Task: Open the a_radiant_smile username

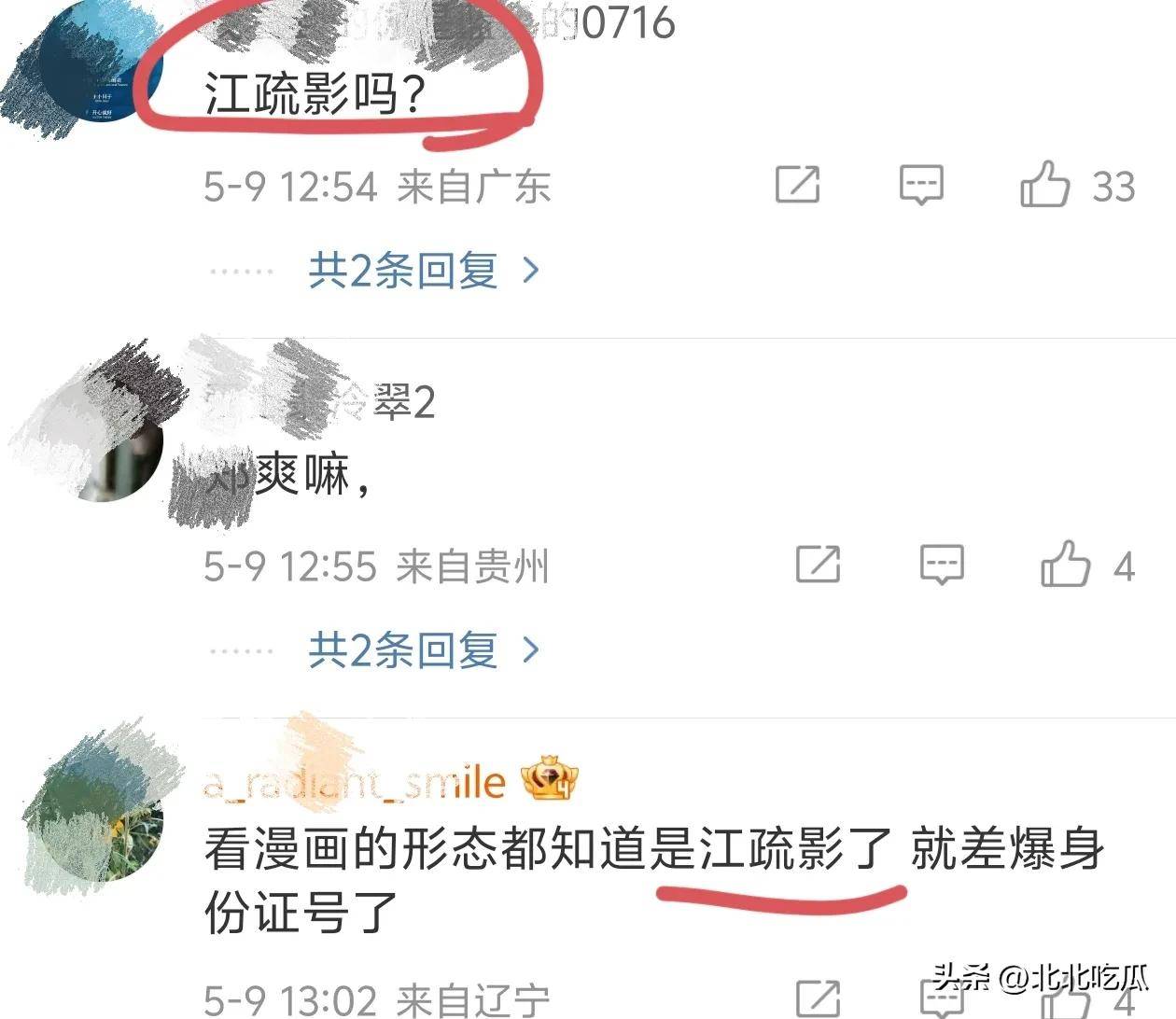Action: click(x=355, y=782)
